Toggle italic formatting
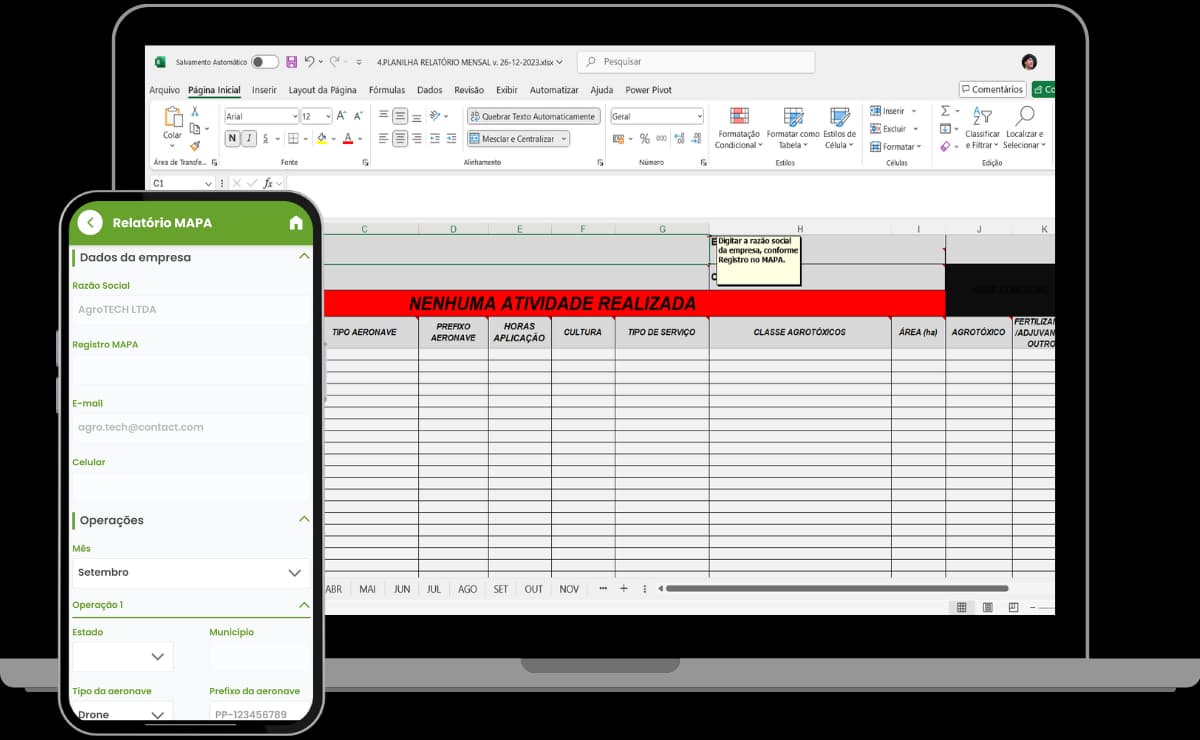 click(249, 139)
